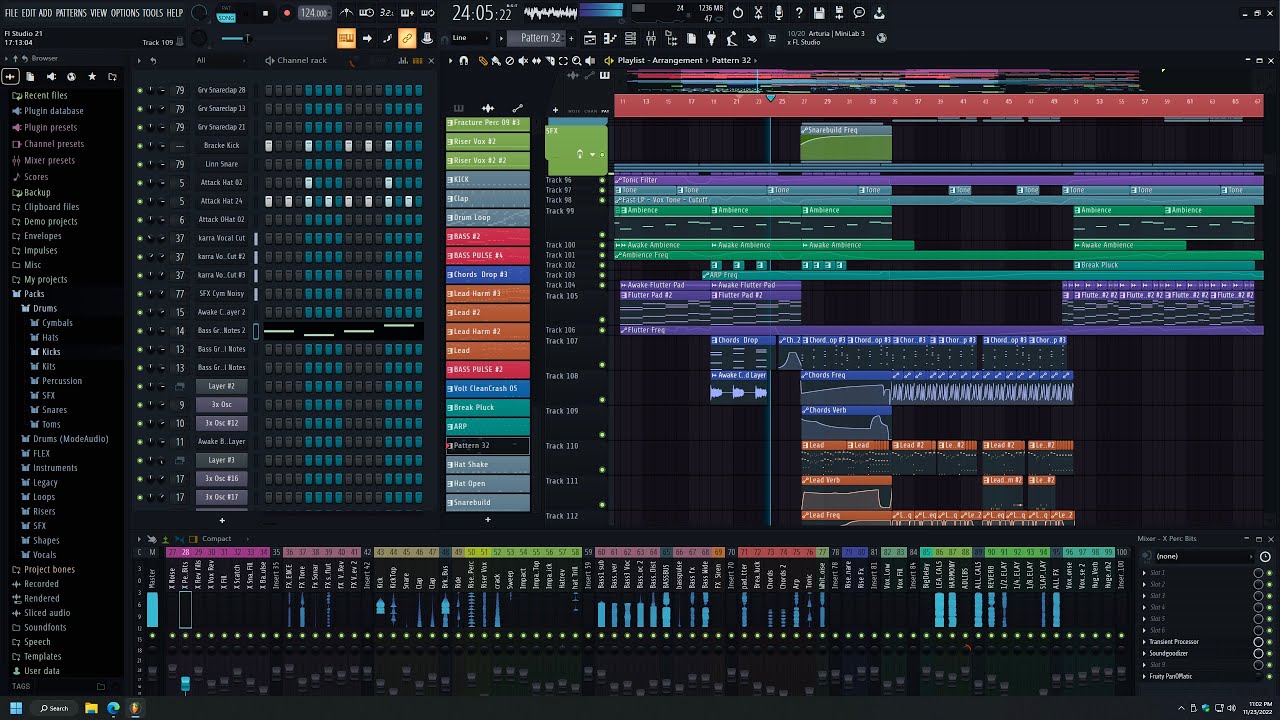Toggle the highlighted typing keyboard icon
Image resolution: width=1280 pixels, height=720 pixels.
tap(346, 38)
